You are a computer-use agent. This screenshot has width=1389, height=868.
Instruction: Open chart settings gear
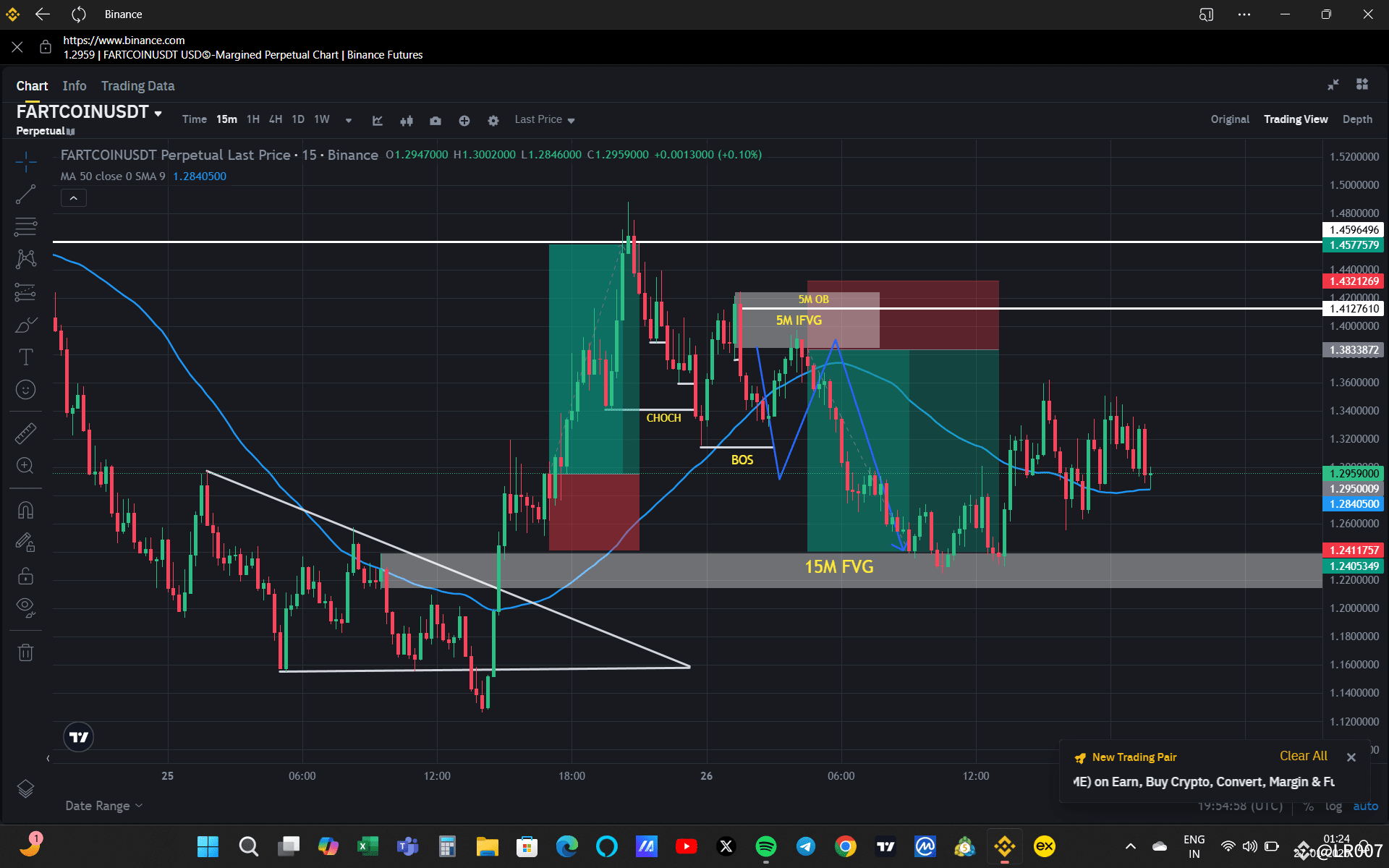click(493, 120)
